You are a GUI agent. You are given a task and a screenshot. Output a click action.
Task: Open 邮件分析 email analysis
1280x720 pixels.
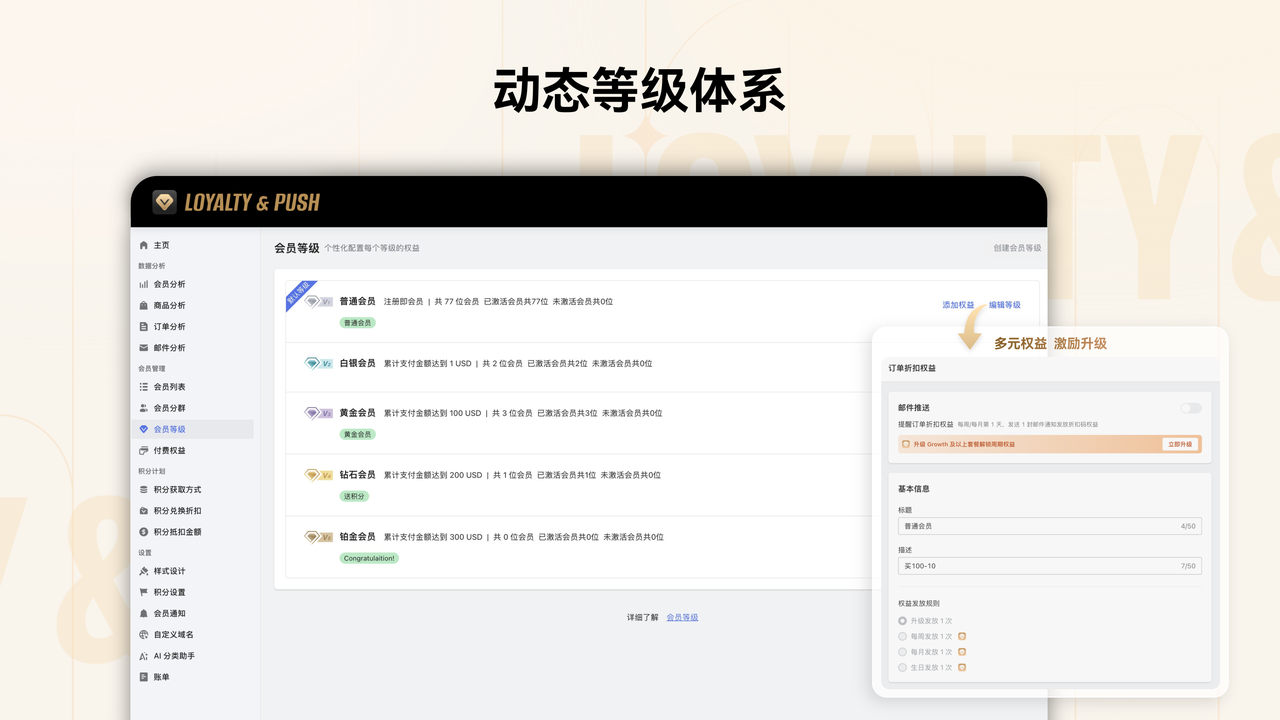[168, 347]
